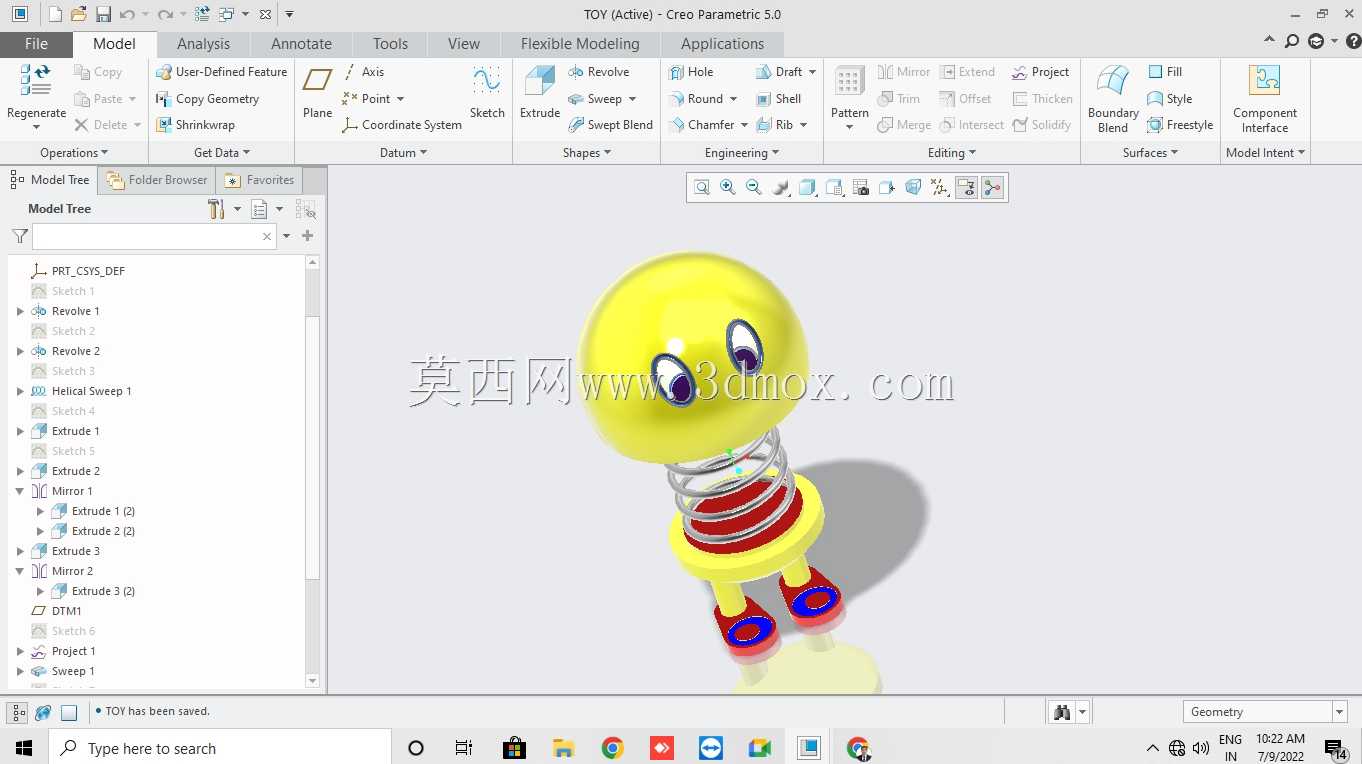This screenshot has width=1362, height=764.
Task: Open the Geometry selection filter dropdown
Action: click(1339, 712)
